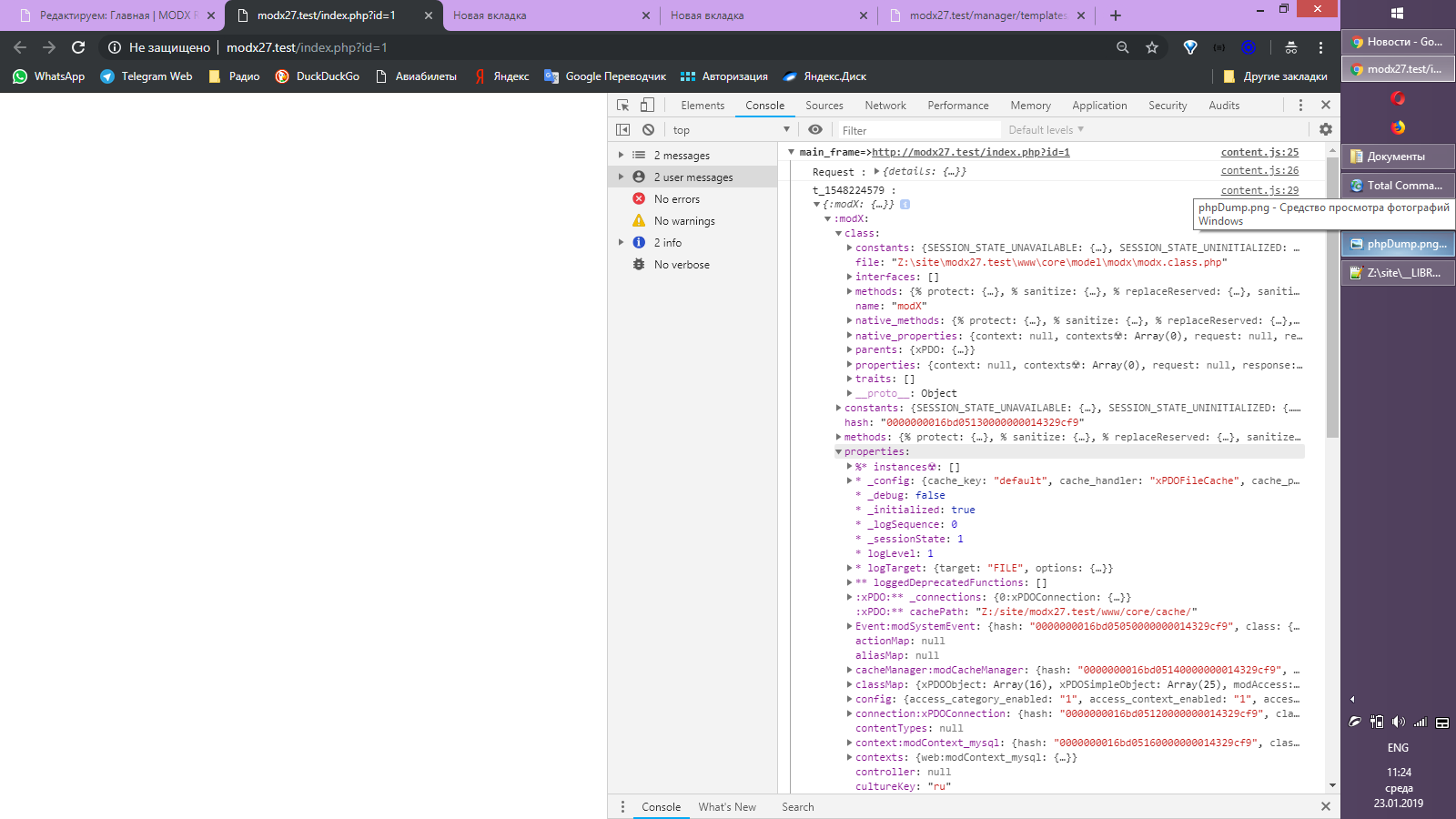The image size is (1456, 819).
Task: Open the Search drawer tab
Action: click(798, 807)
